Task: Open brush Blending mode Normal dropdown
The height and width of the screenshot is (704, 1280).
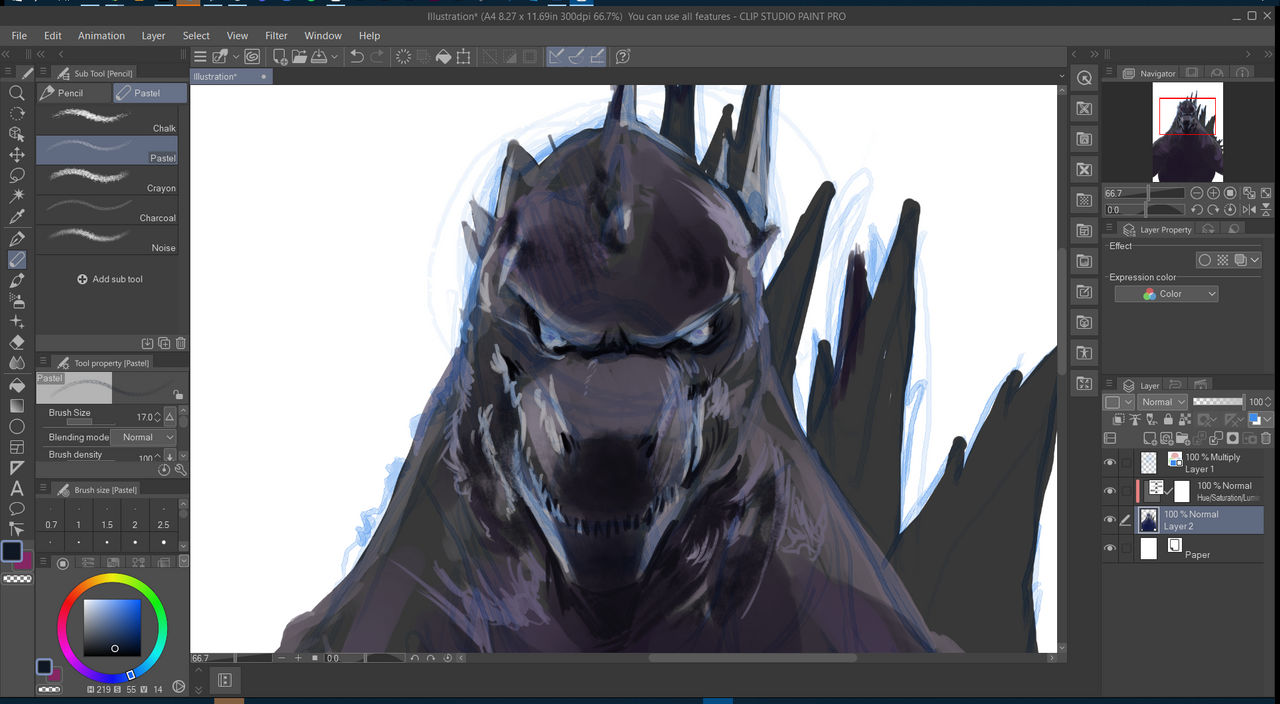Action: (144, 437)
